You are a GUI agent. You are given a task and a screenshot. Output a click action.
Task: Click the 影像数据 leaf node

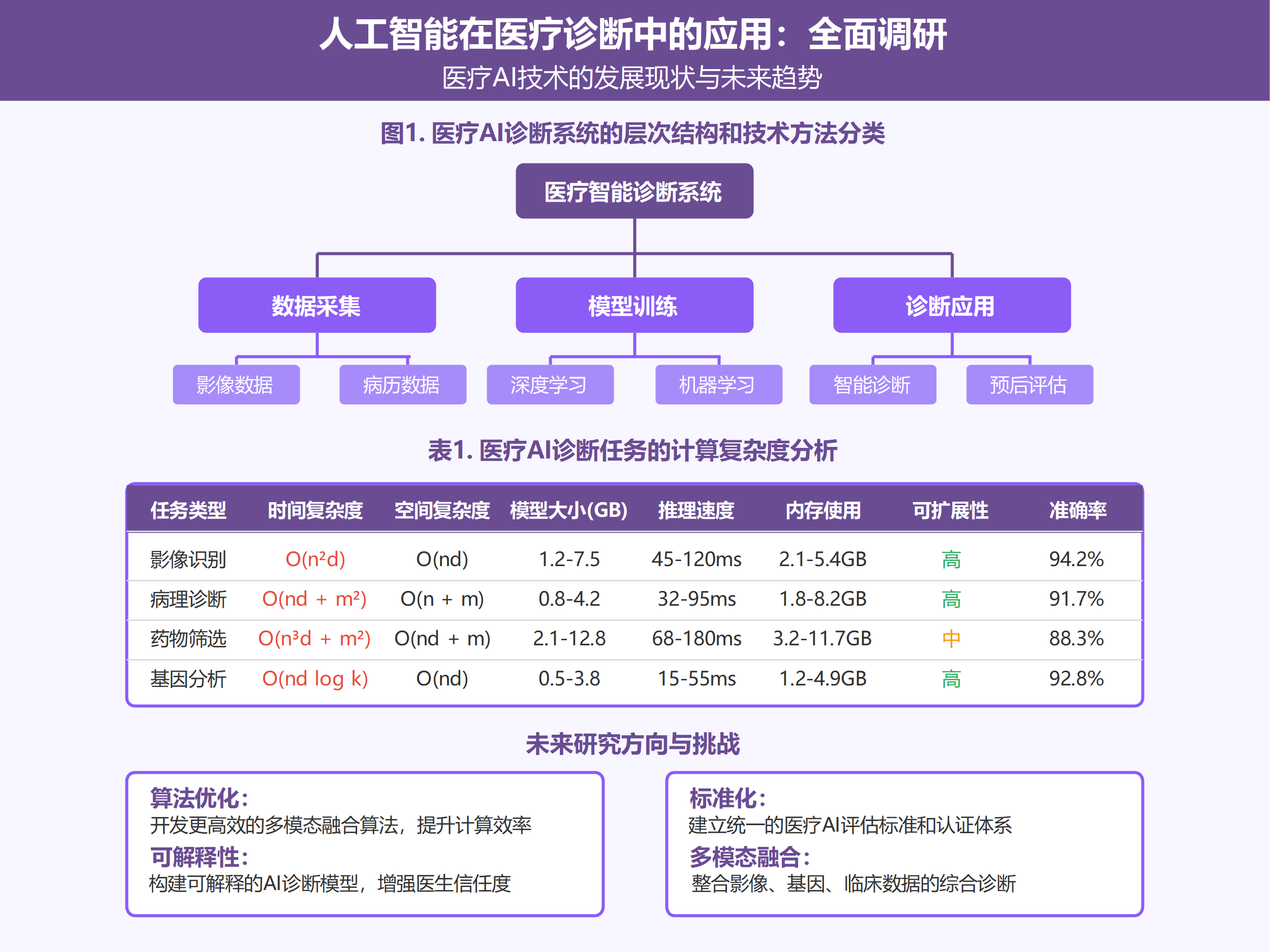click(236, 385)
